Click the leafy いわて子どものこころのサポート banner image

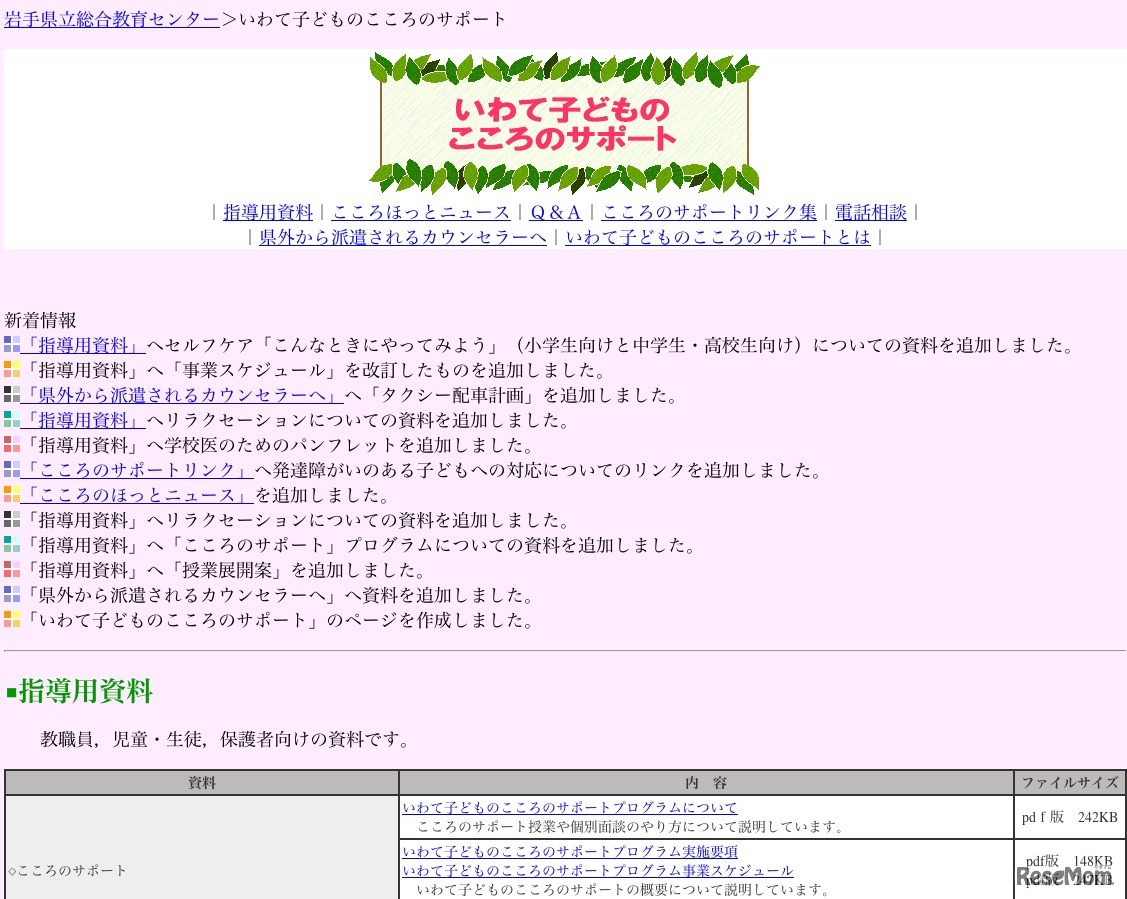pyautogui.click(x=564, y=122)
